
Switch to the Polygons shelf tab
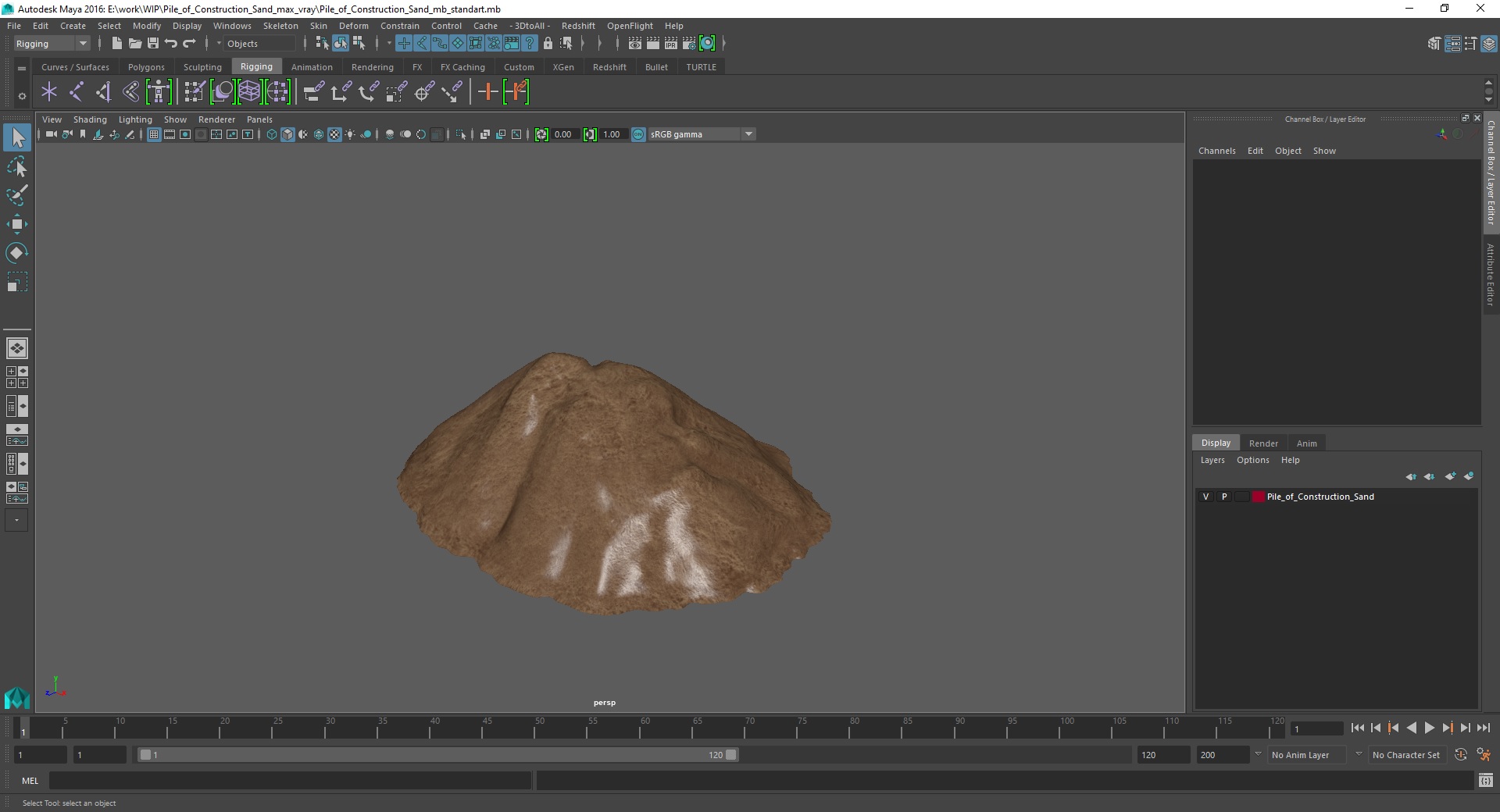pyautogui.click(x=146, y=67)
